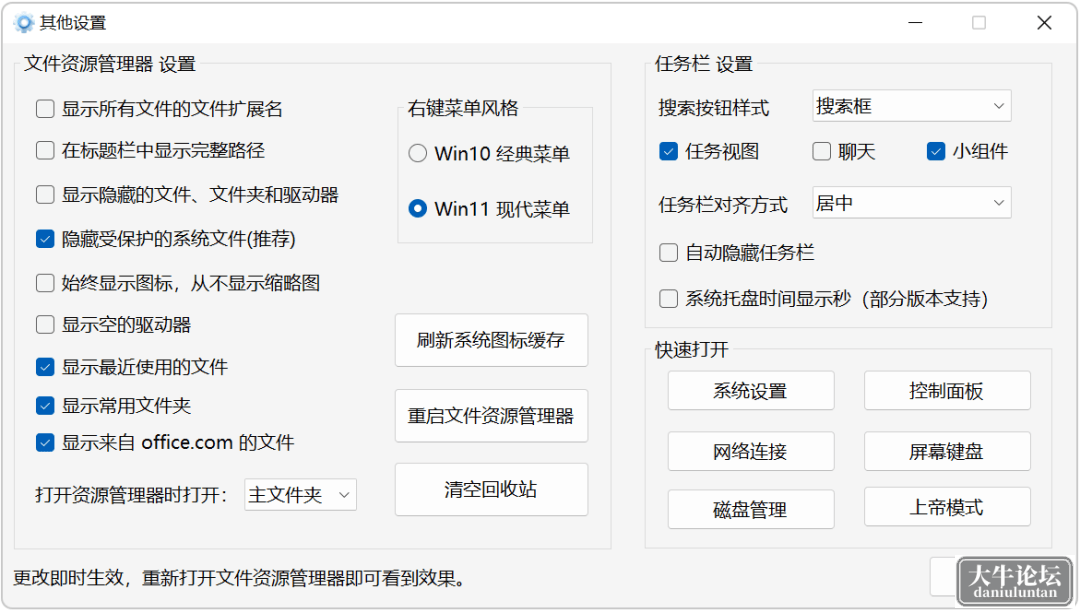The height and width of the screenshot is (613, 1080).
Task: Click the 任务栏对齐方式 label text
Action: pyautogui.click(x=723, y=205)
